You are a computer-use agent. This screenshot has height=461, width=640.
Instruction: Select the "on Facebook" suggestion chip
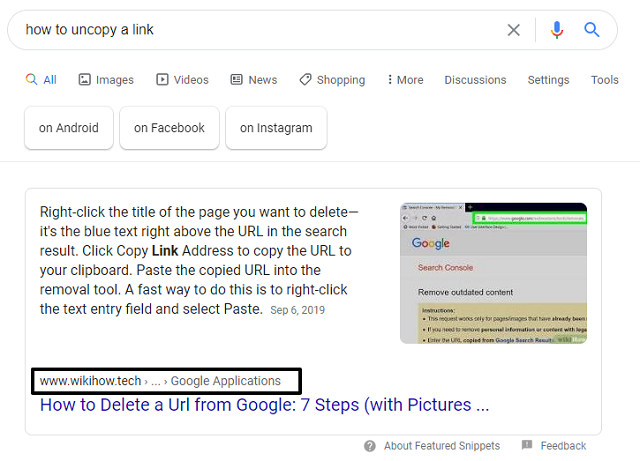[x=169, y=128]
